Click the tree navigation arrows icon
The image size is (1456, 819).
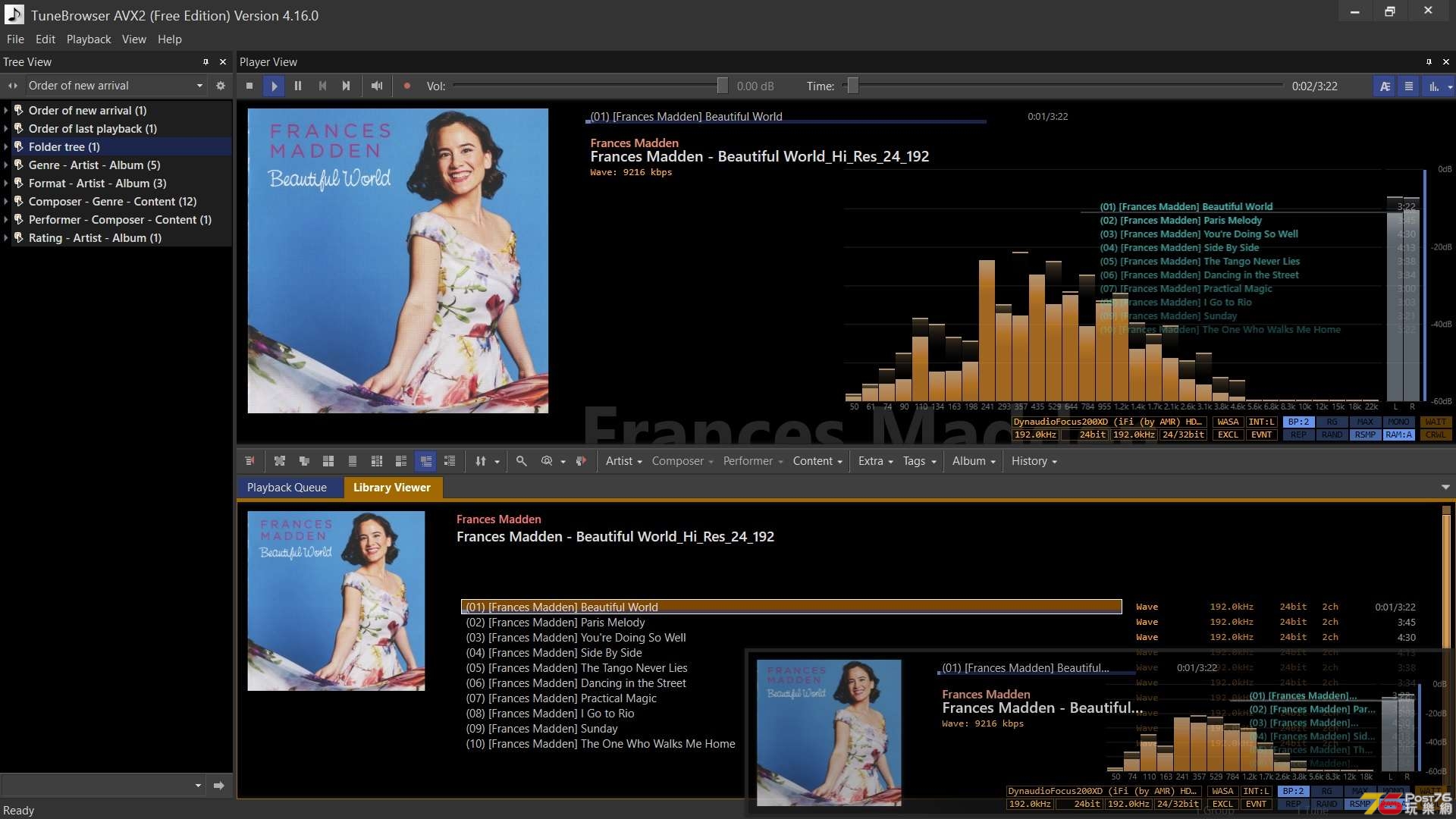point(12,86)
